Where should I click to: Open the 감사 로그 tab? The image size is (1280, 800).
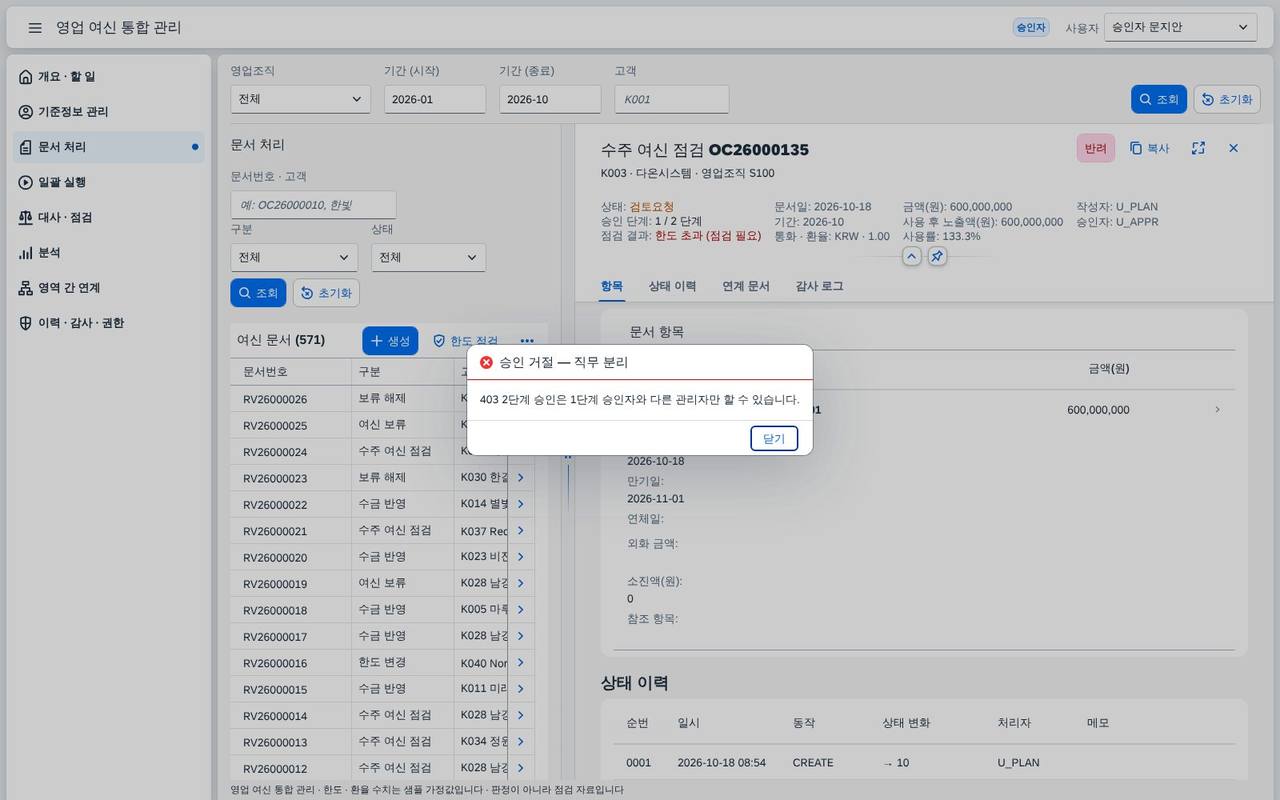click(819, 286)
